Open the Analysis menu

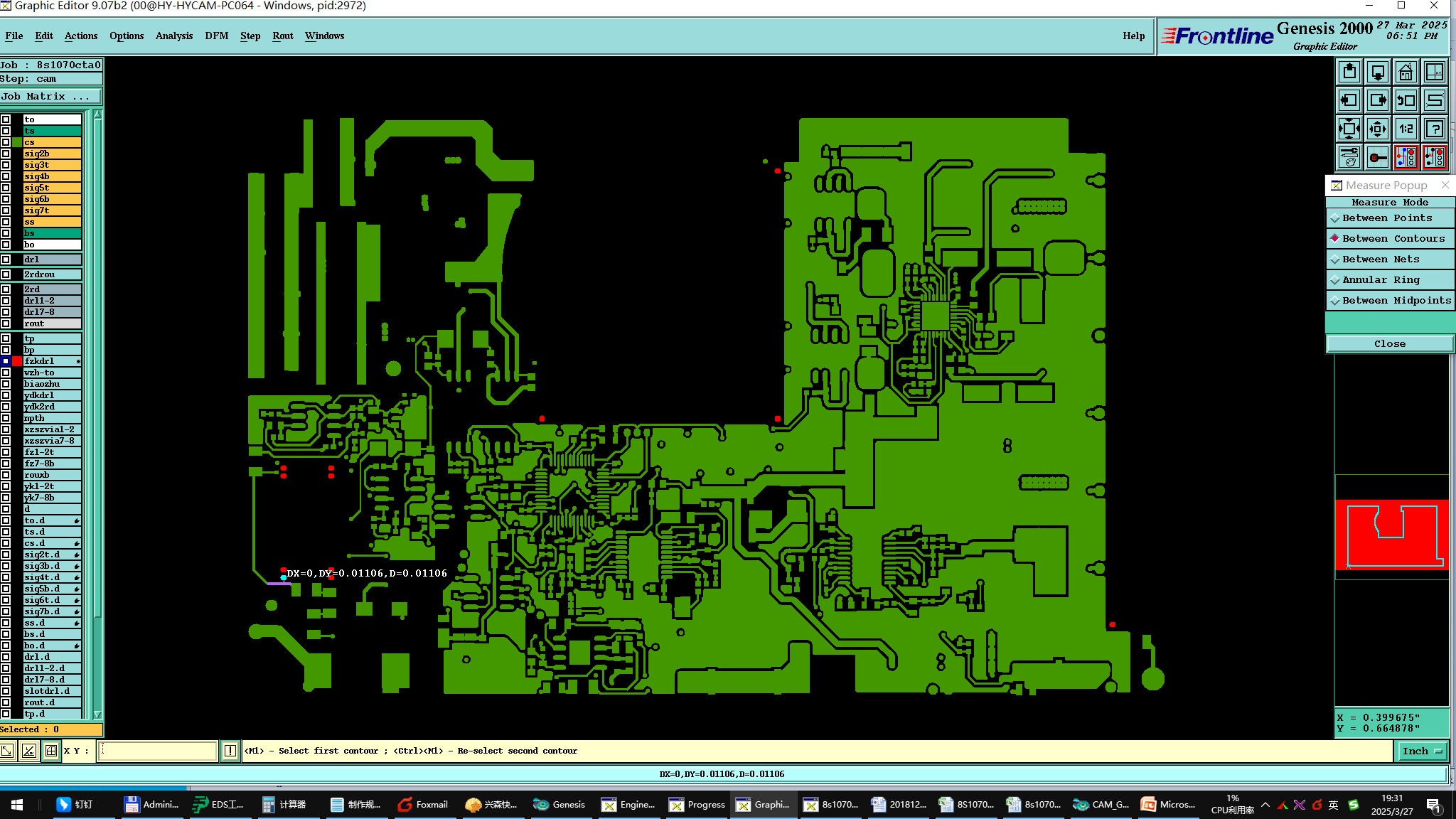point(173,36)
